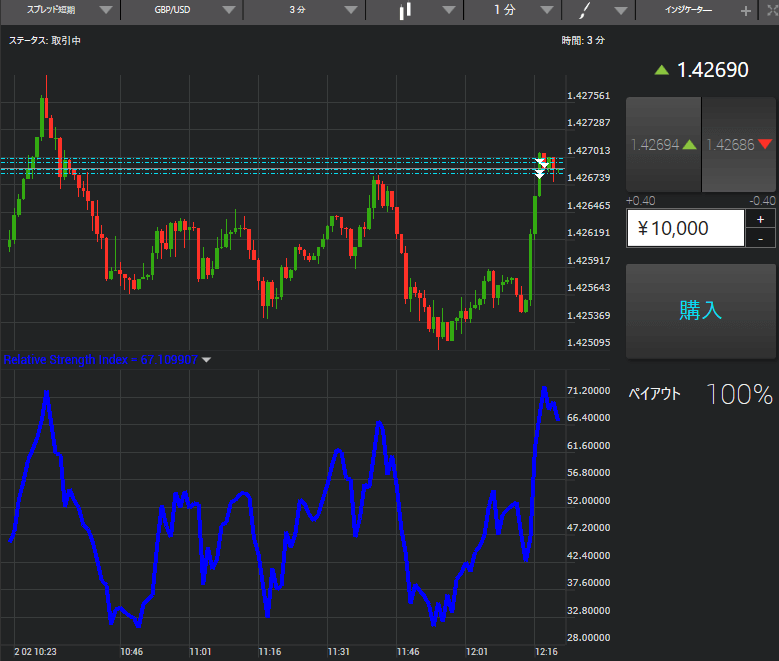Click the ¥10,000 amount input field
779x661 pixels.
[x=686, y=228]
